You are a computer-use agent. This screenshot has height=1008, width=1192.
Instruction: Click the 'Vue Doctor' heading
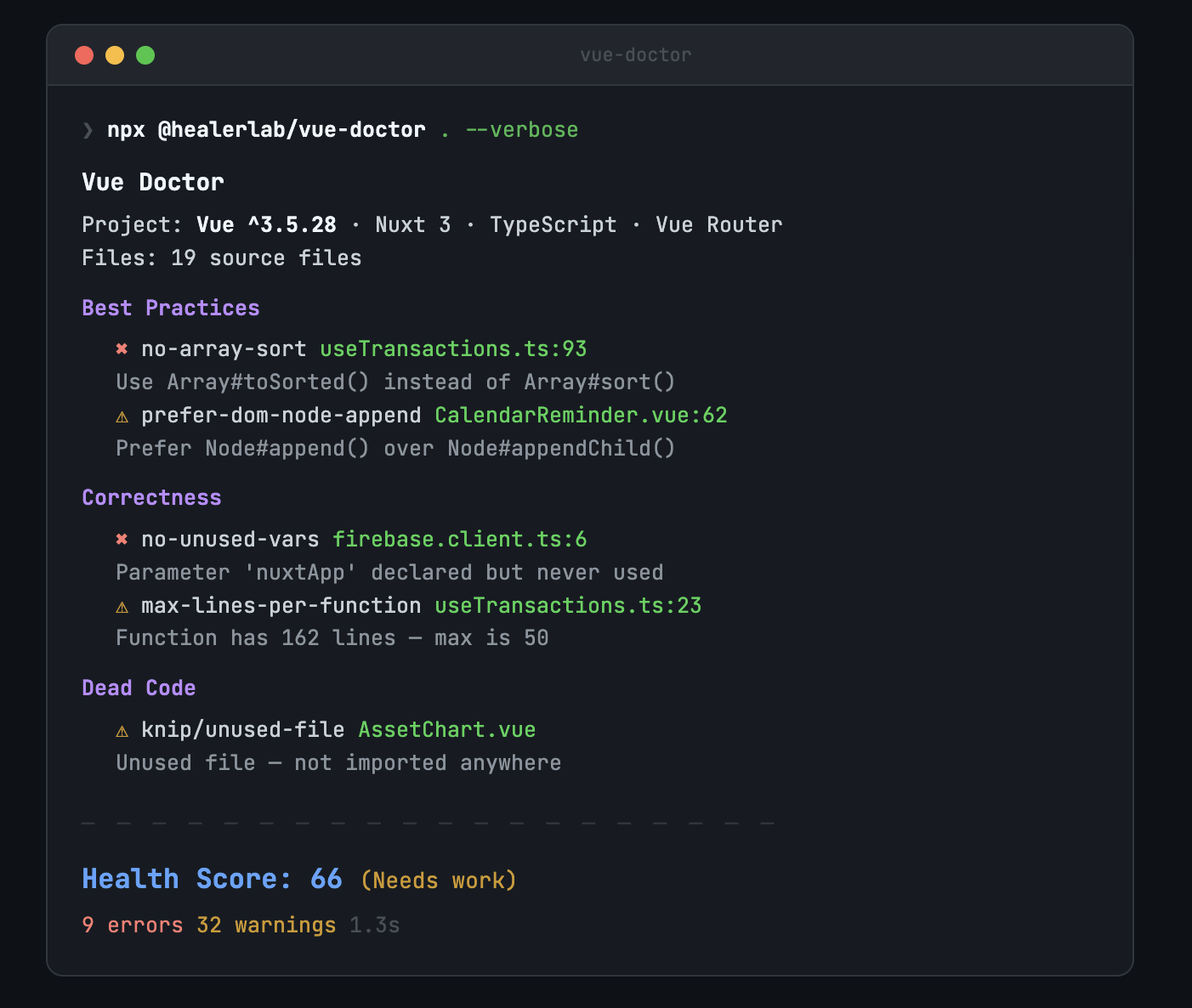click(153, 182)
